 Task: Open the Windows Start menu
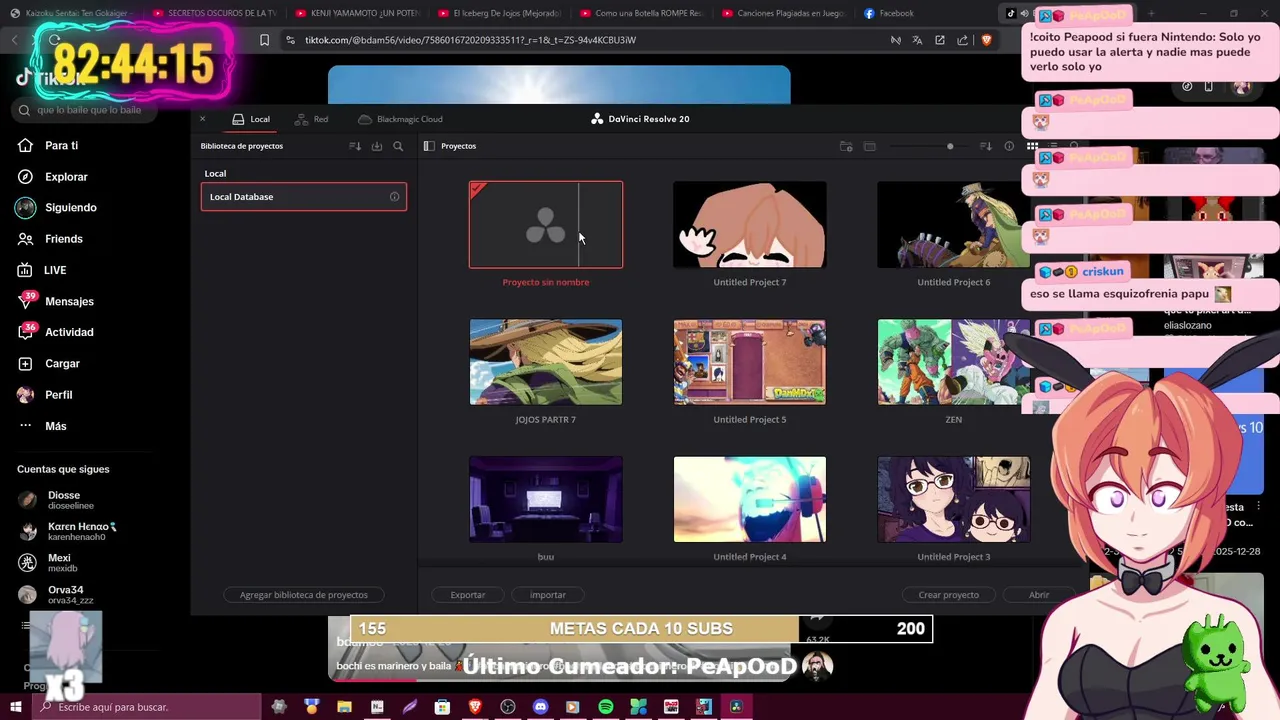[x=16, y=707]
